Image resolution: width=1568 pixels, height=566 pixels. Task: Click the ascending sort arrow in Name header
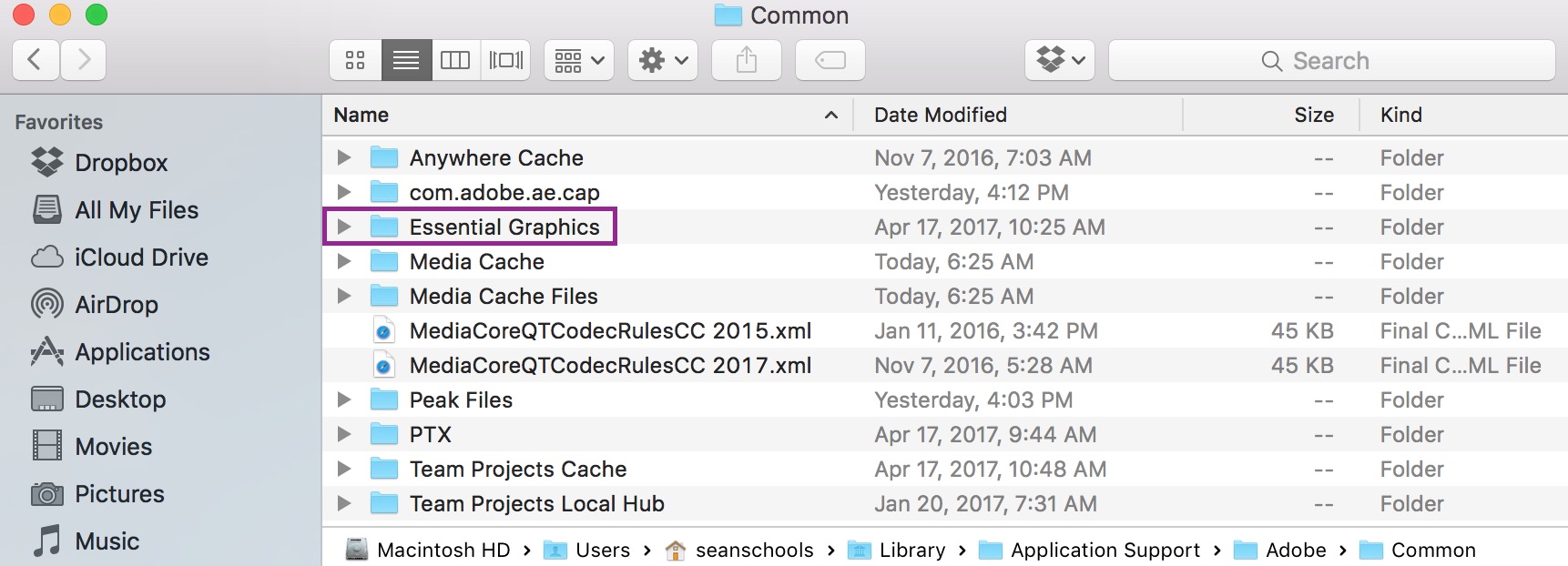pos(831,115)
